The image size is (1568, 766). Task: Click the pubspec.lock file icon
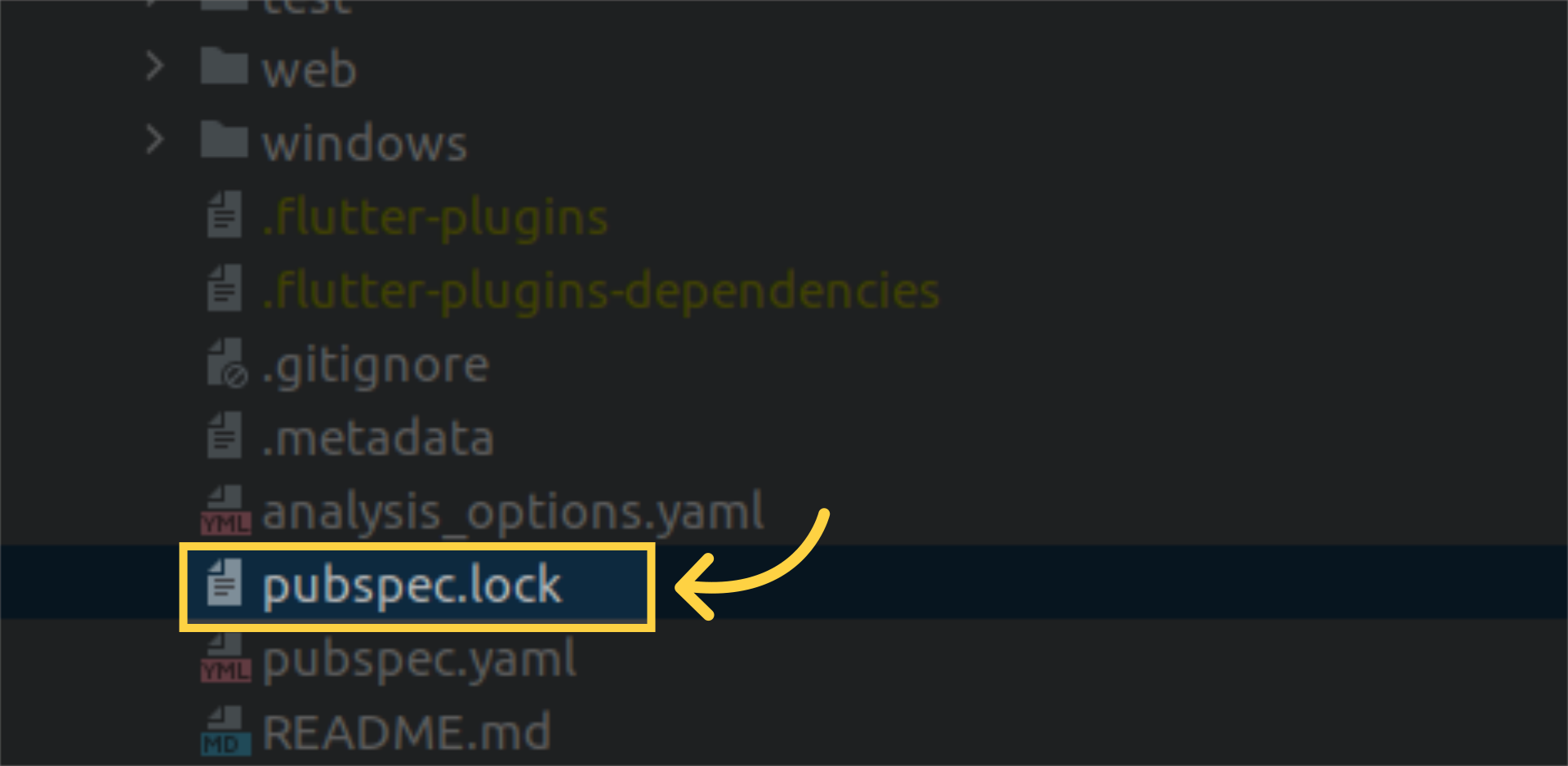coord(224,583)
